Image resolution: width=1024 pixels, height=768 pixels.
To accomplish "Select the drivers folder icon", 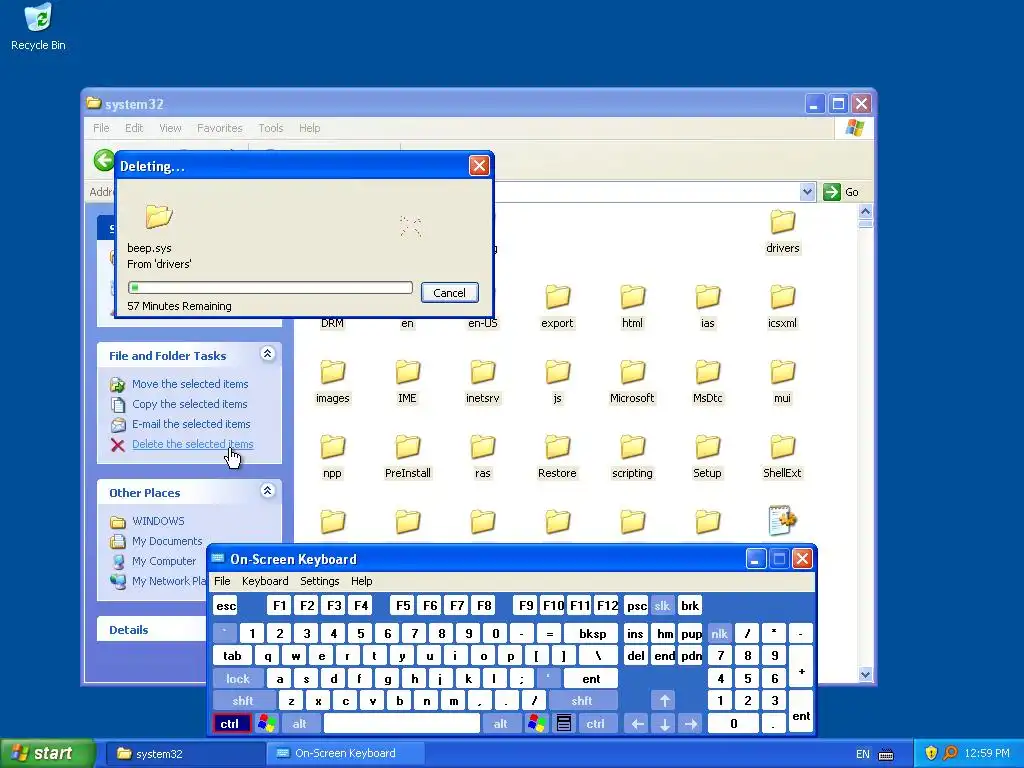I will [x=782, y=231].
